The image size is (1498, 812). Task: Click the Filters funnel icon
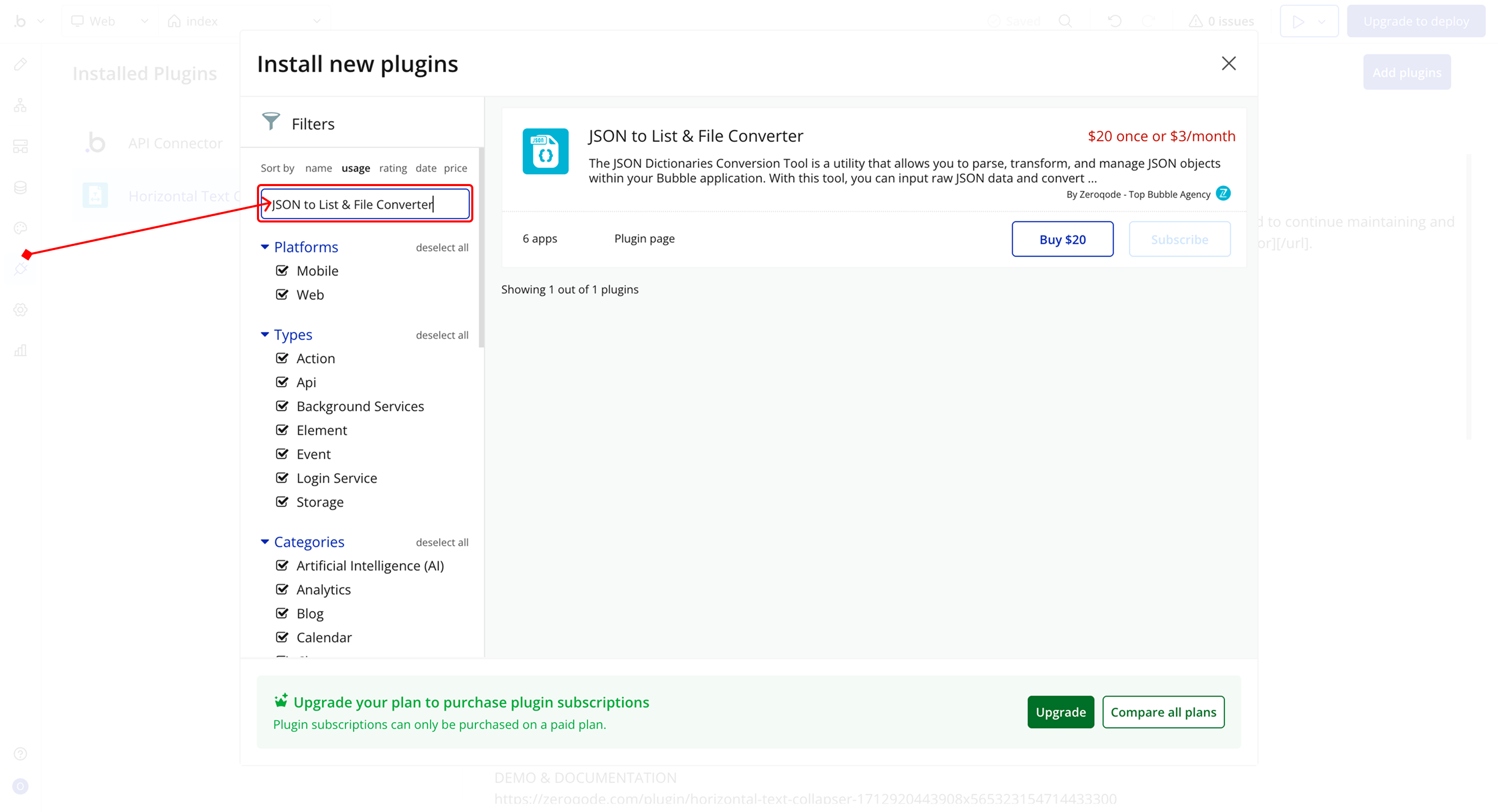coord(271,122)
